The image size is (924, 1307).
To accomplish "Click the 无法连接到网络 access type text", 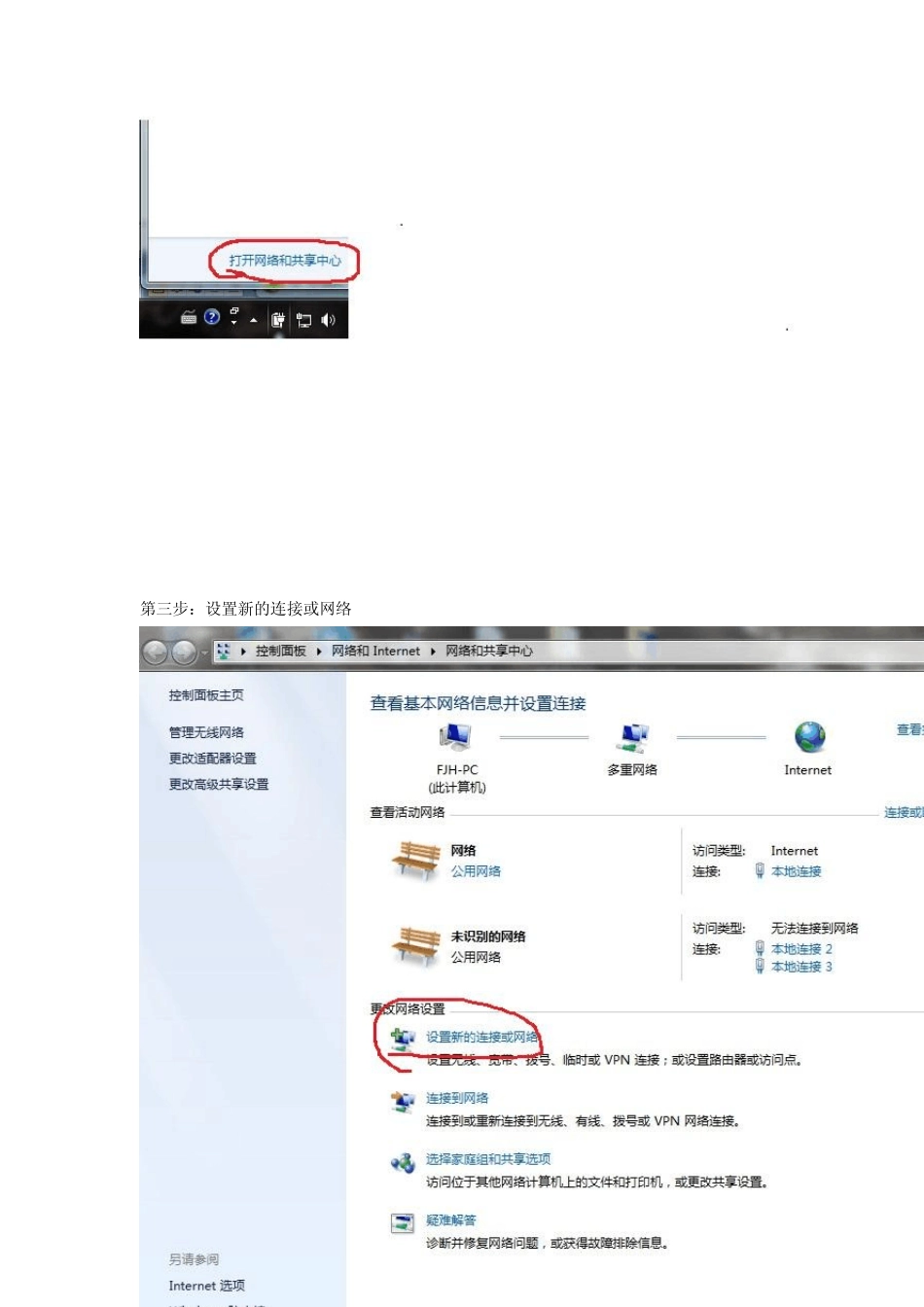I will click(815, 929).
